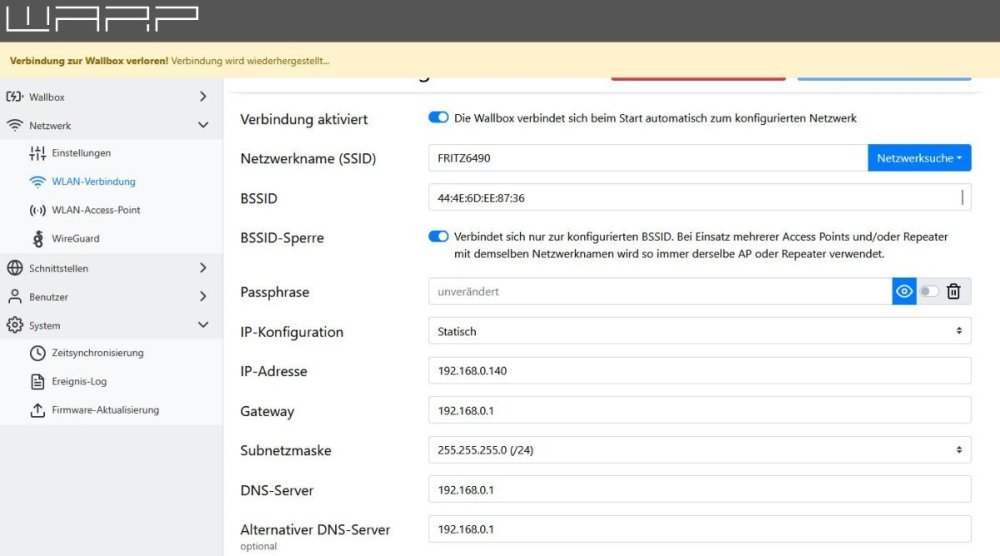Select the WLAN-Verbindung sidebar link

[93, 182]
